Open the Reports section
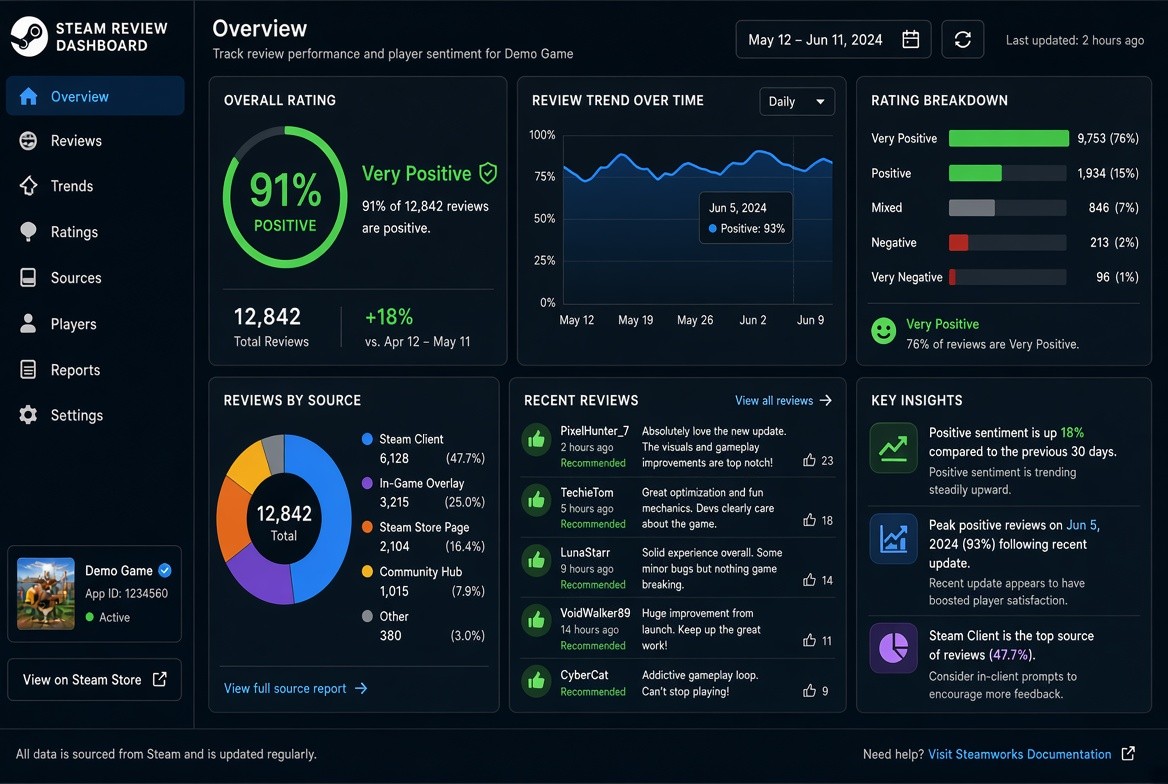Viewport: 1168px width, 784px height. (95, 370)
